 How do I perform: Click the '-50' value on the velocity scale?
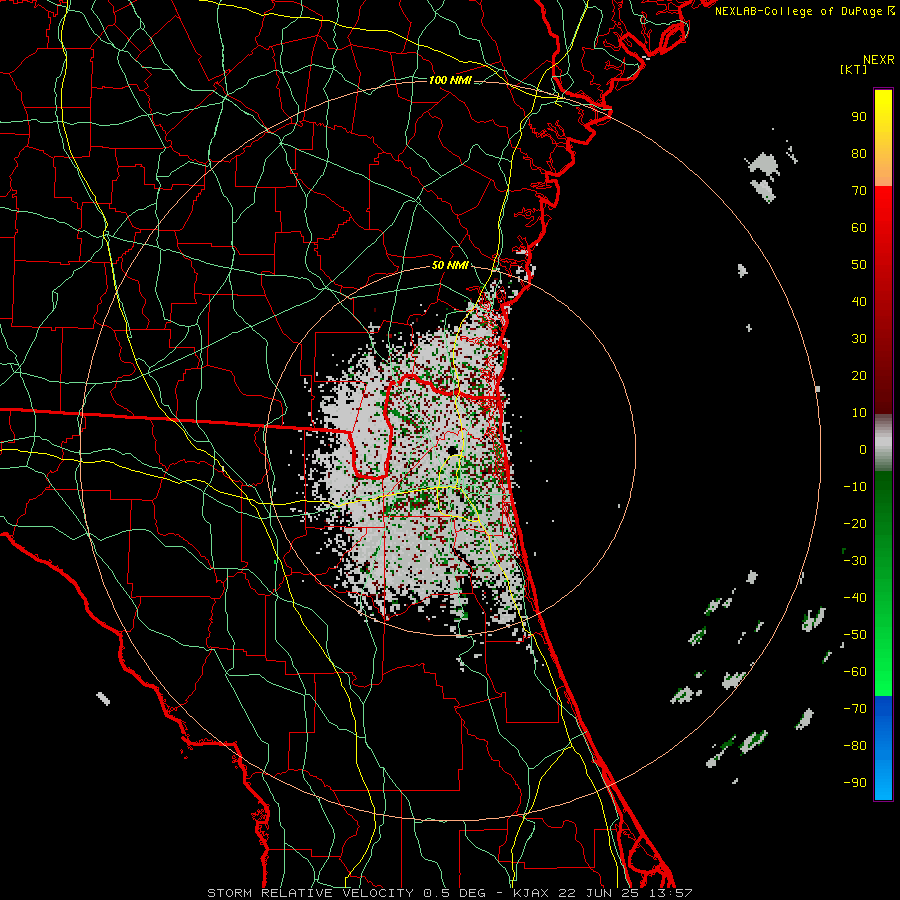click(855, 635)
